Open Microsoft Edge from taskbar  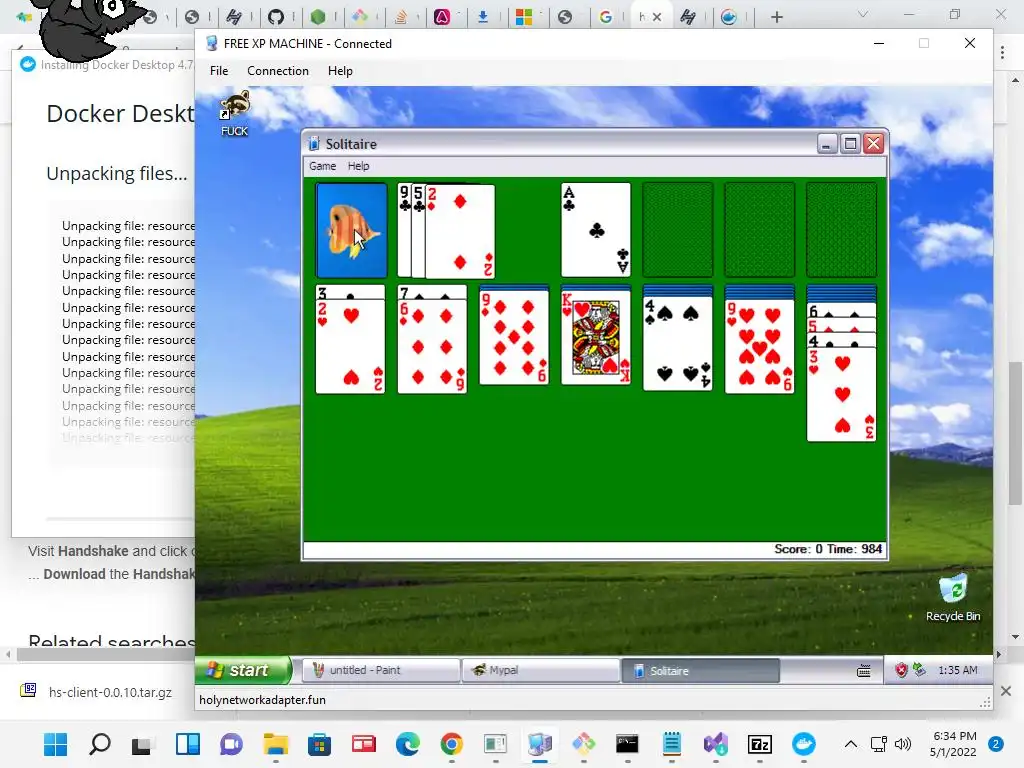pyautogui.click(x=408, y=744)
